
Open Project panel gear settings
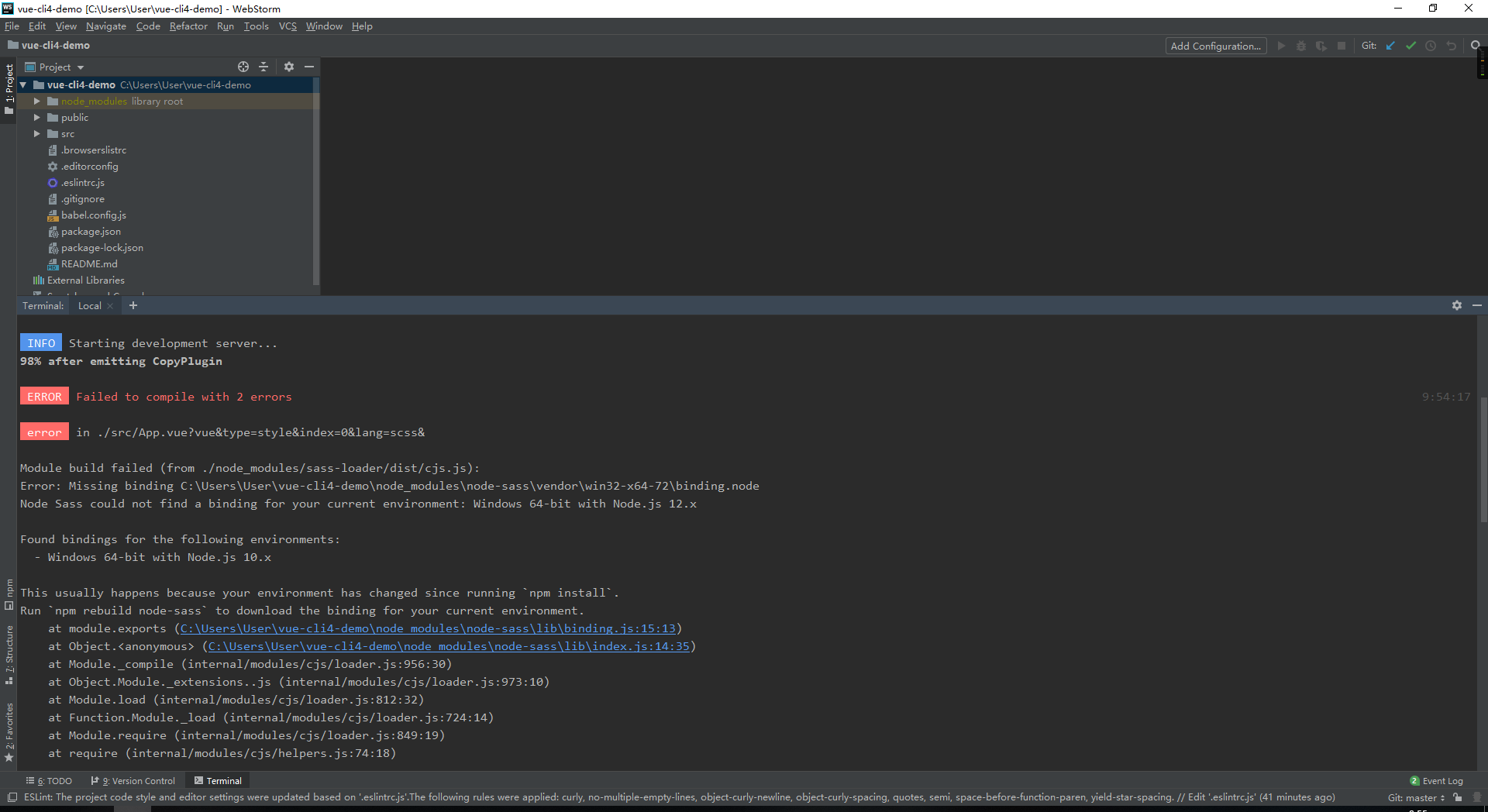pyautogui.click(x=289, y=67)
